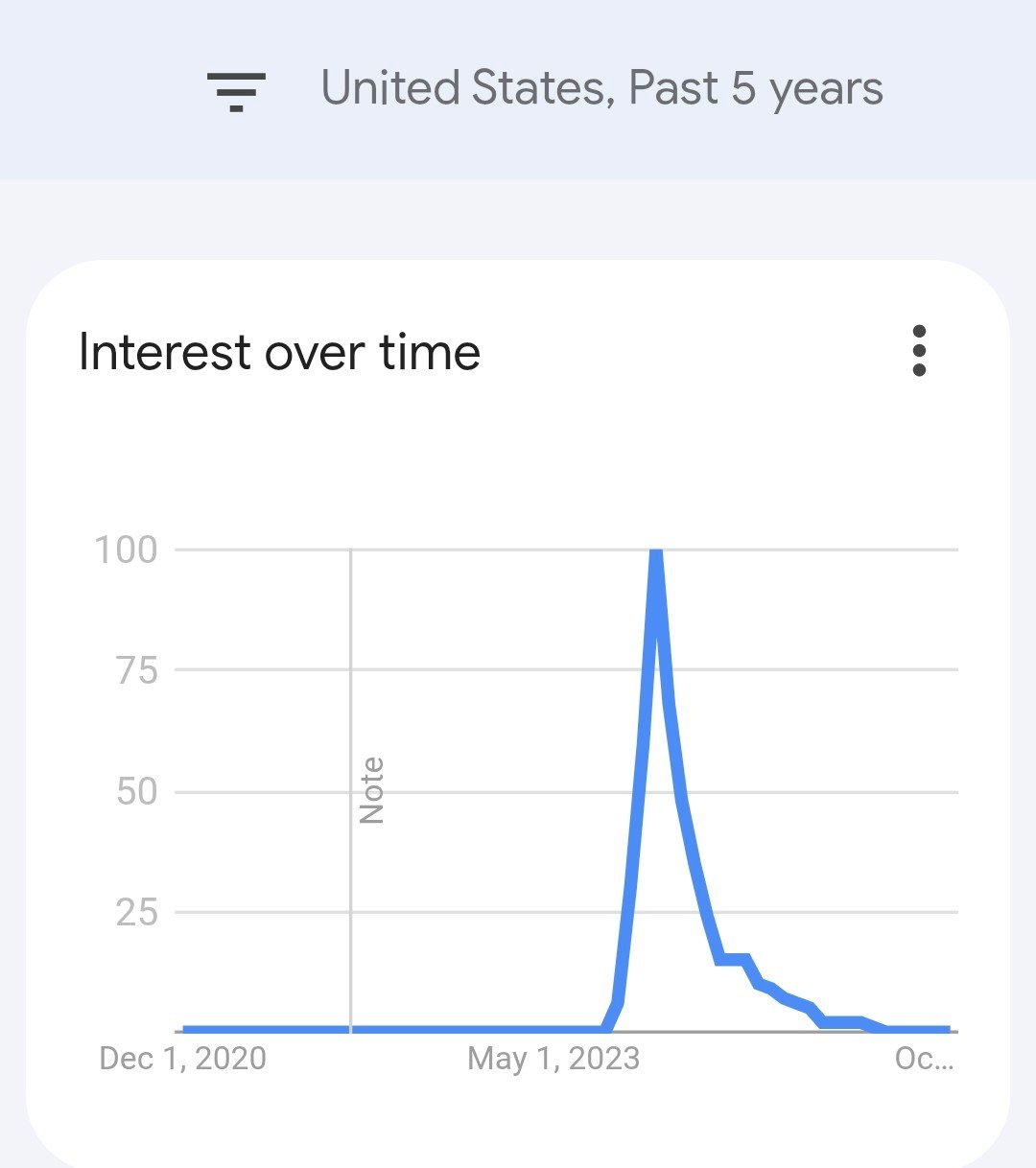Click the '25' y-axis label
The image size is (1036, 1168).
pyautogui.click(x=136, y=913)
